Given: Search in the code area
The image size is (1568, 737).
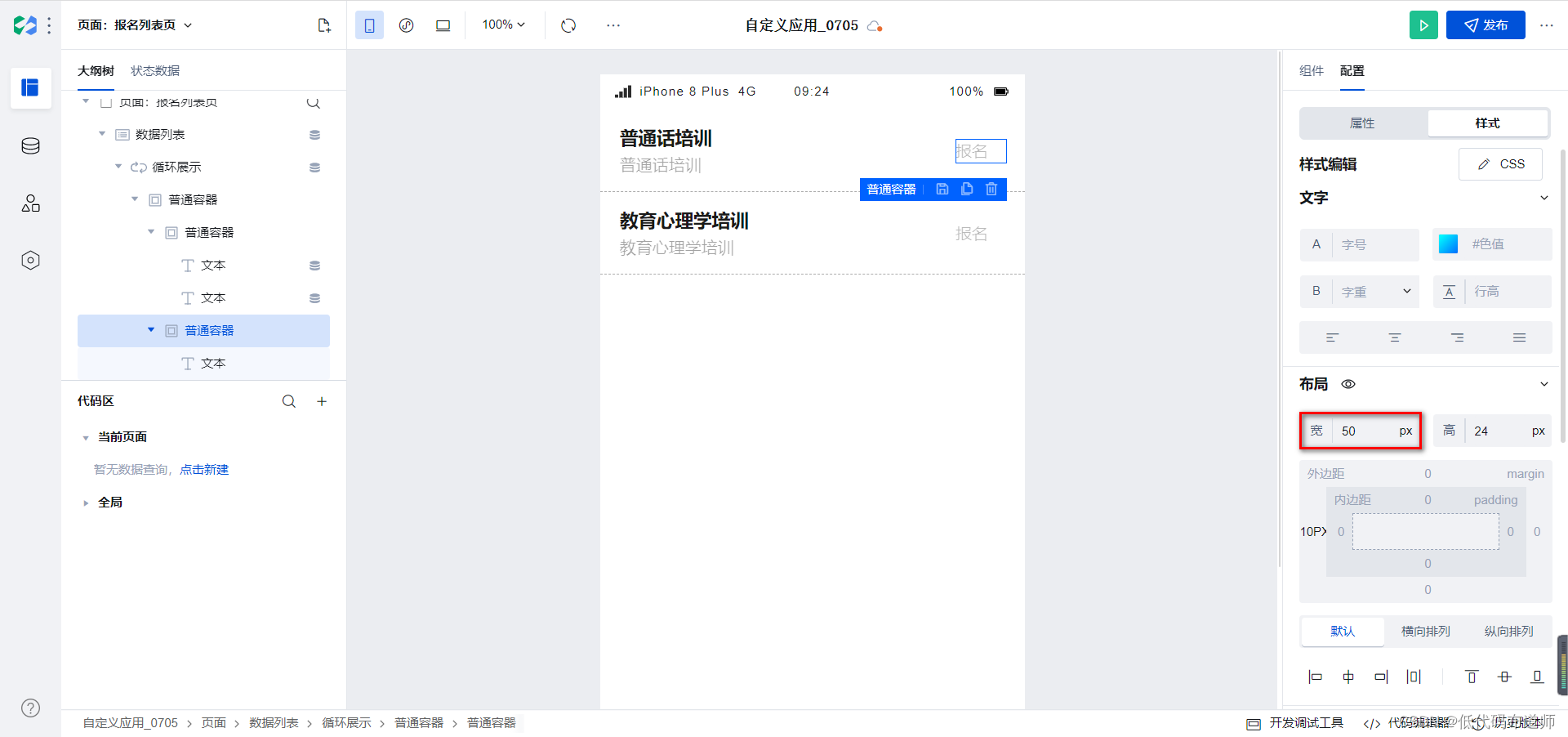Looking at the screenshot, I should tap(289, 401).
